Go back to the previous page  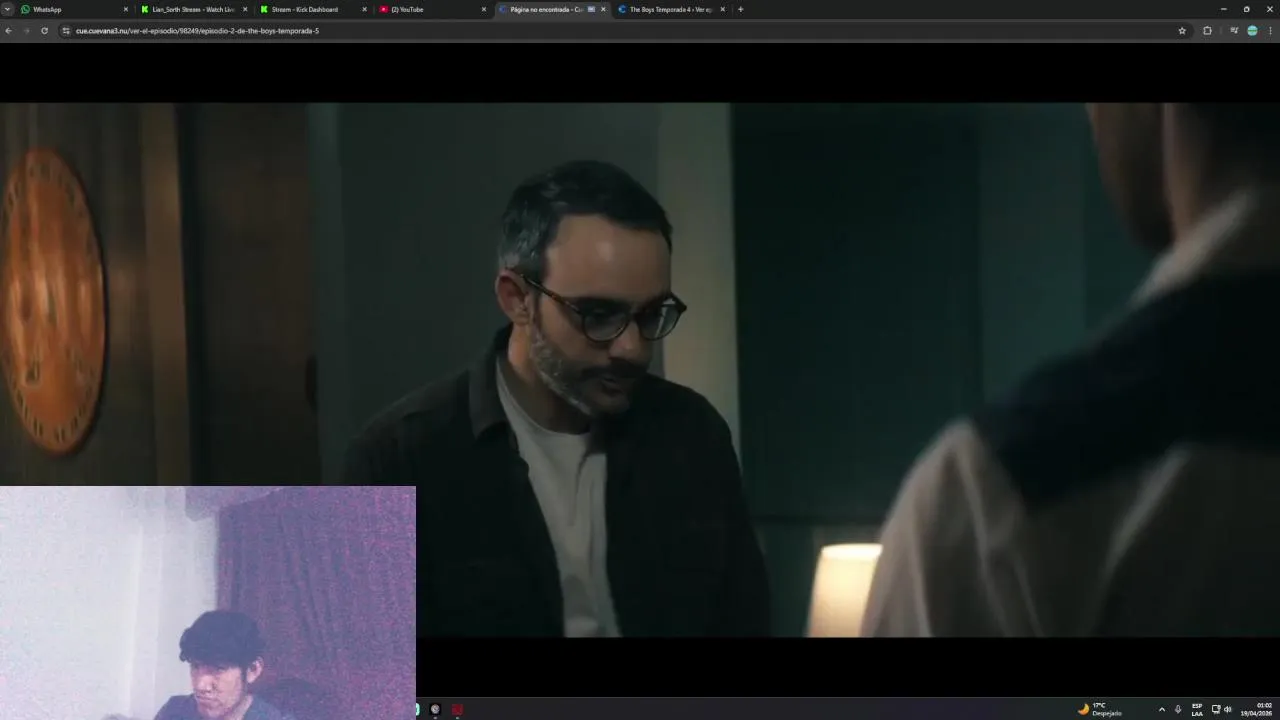point(9,31)
